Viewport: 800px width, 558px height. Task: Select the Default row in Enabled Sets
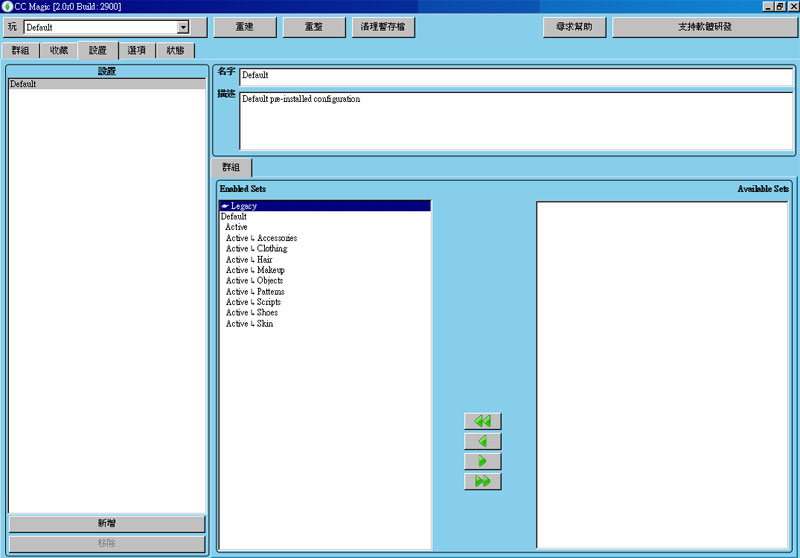(x=325, y=217)
